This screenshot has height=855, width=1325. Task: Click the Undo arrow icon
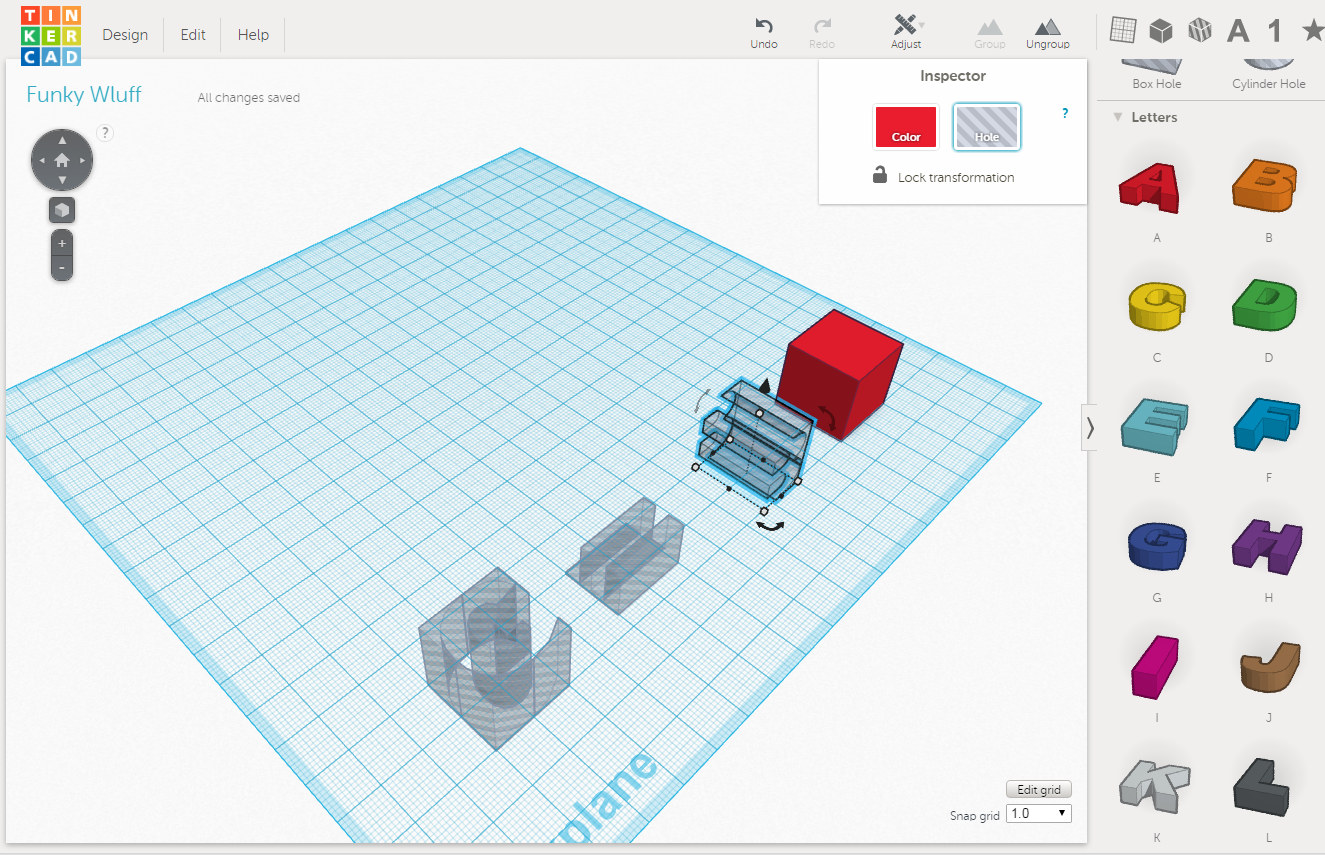764,26
